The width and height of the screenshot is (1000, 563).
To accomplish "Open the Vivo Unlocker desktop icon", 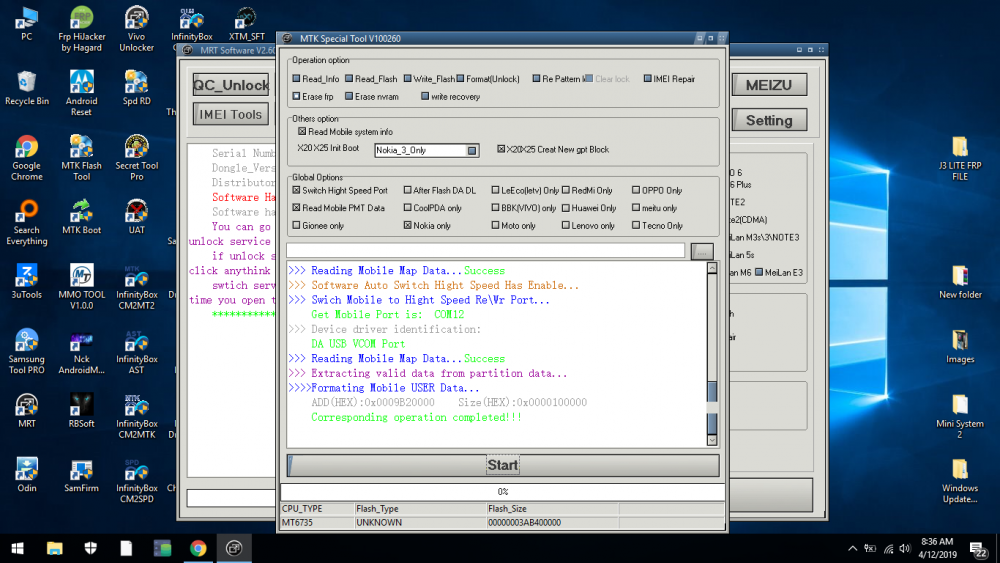I will pyautogui.click(x=136, y=29).
